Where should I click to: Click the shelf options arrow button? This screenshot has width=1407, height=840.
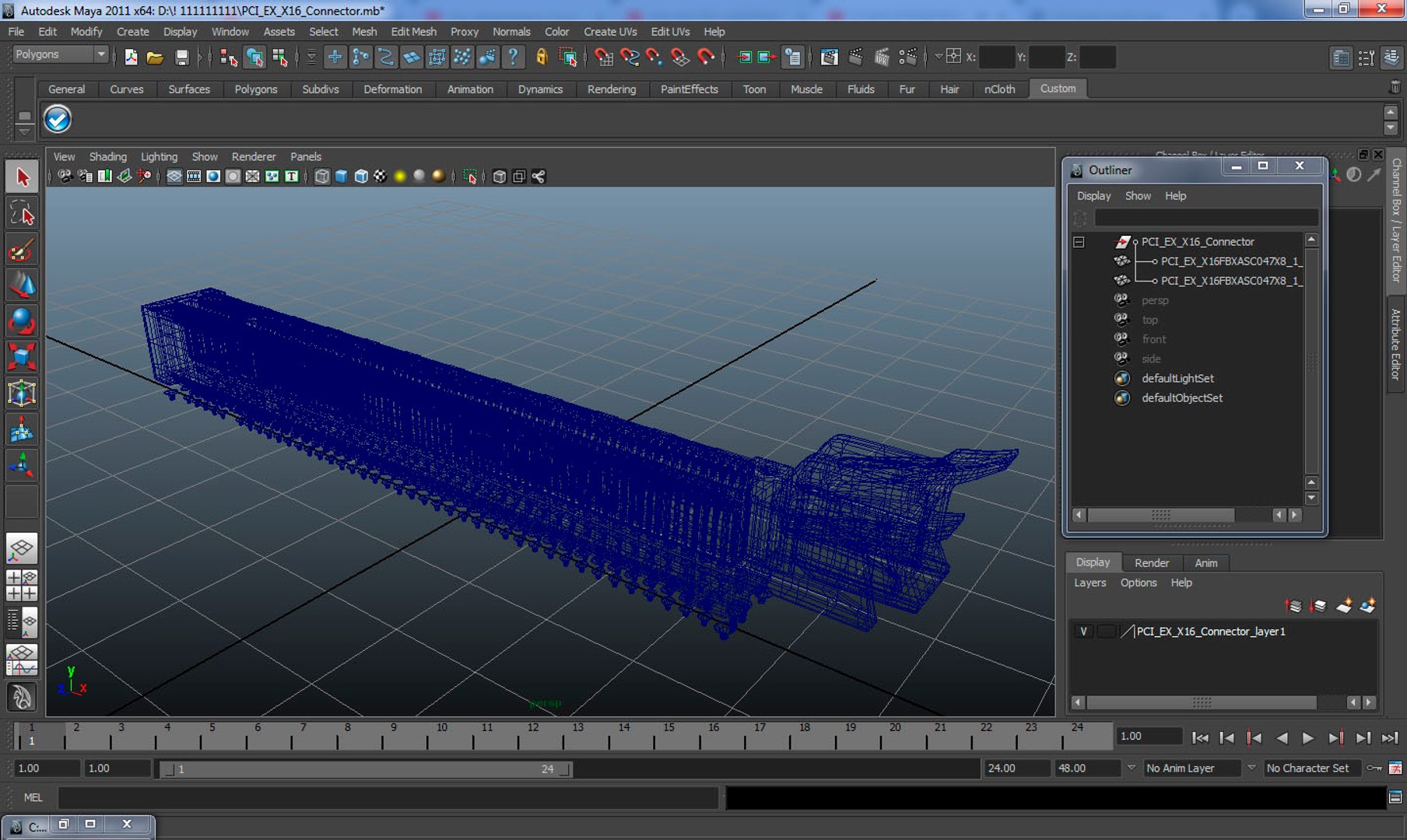coord(24,131)
